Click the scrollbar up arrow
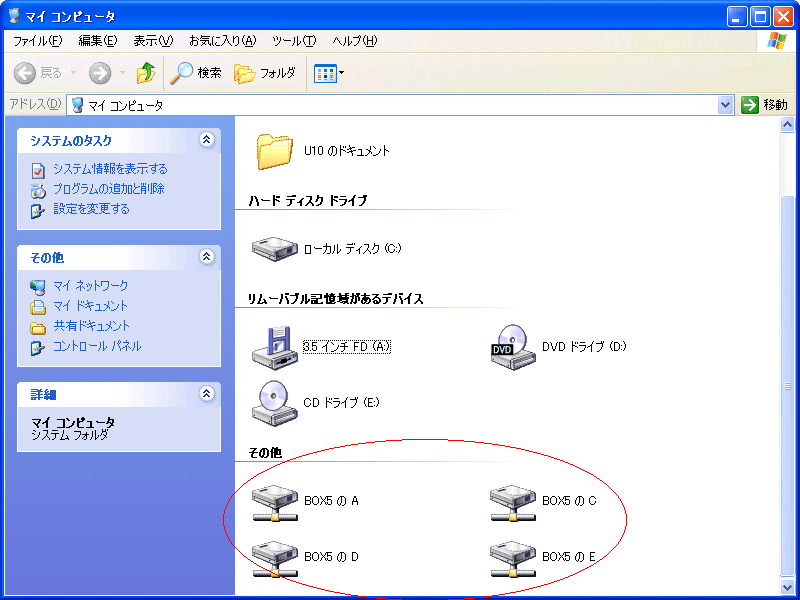 [x=787, y=124]
